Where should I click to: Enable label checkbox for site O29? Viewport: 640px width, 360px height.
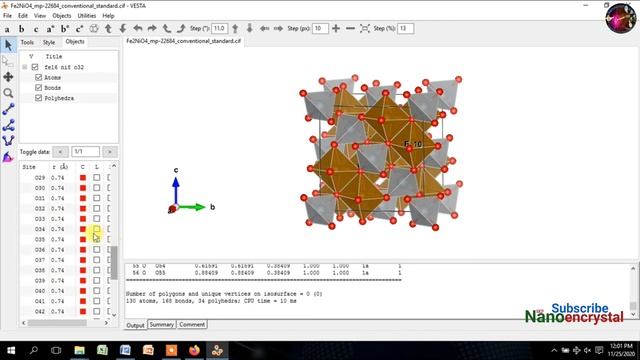pyautogui.click(x=96, y=178)
